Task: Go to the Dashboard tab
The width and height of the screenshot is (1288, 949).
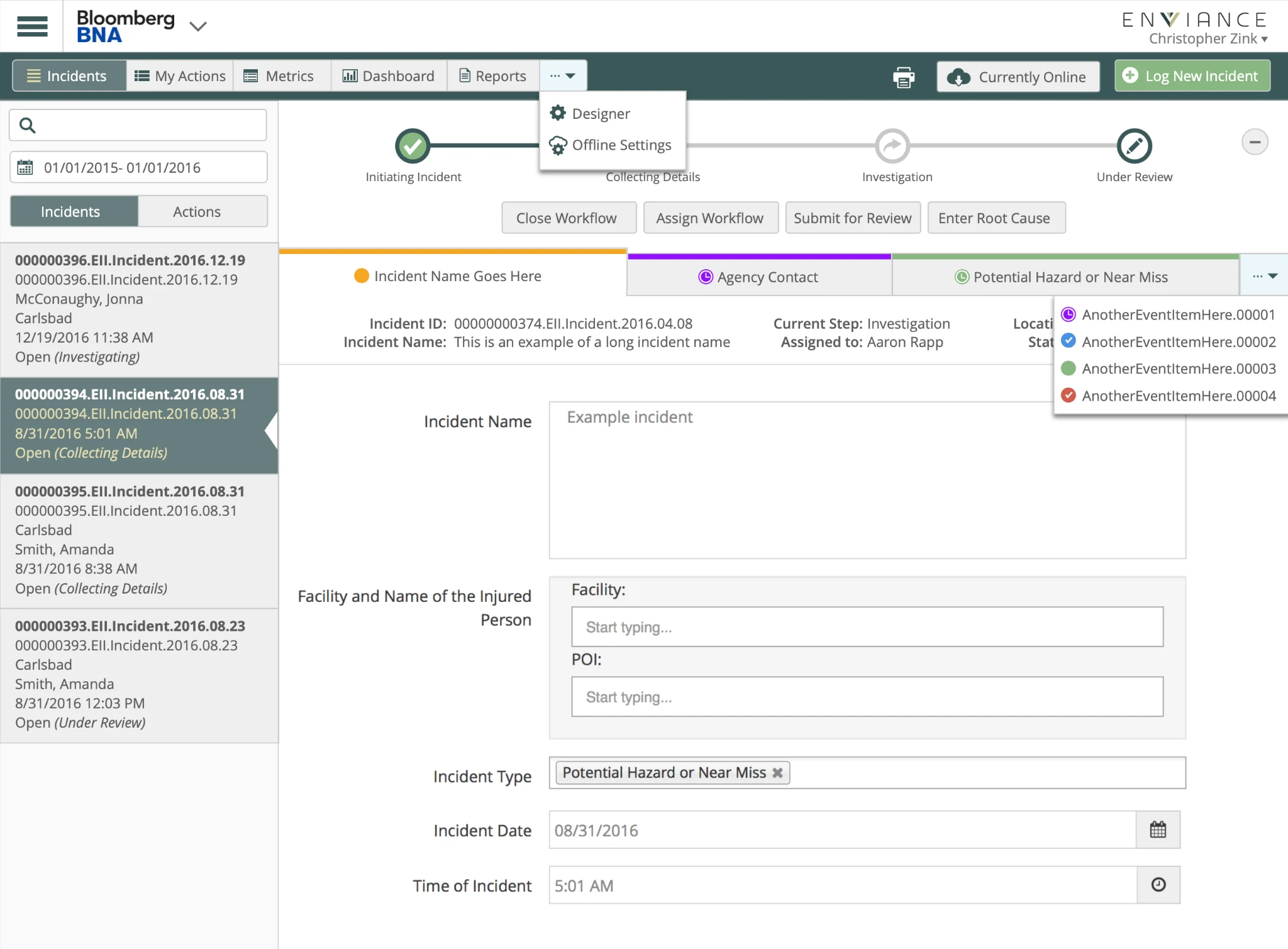Action: point(389,76)
